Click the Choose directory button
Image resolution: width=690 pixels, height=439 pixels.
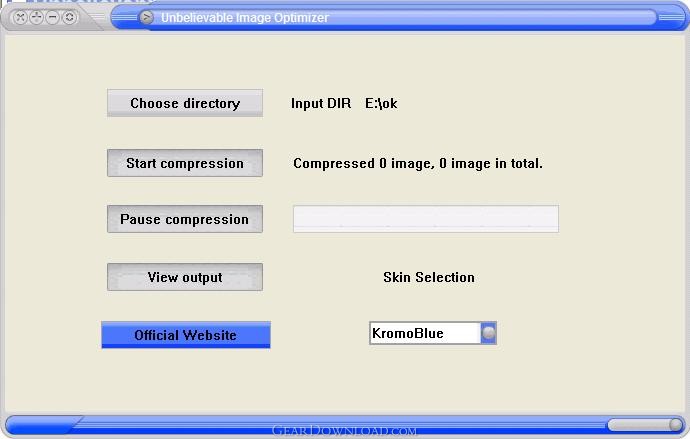pyautogui.click(x=185, y=103)
